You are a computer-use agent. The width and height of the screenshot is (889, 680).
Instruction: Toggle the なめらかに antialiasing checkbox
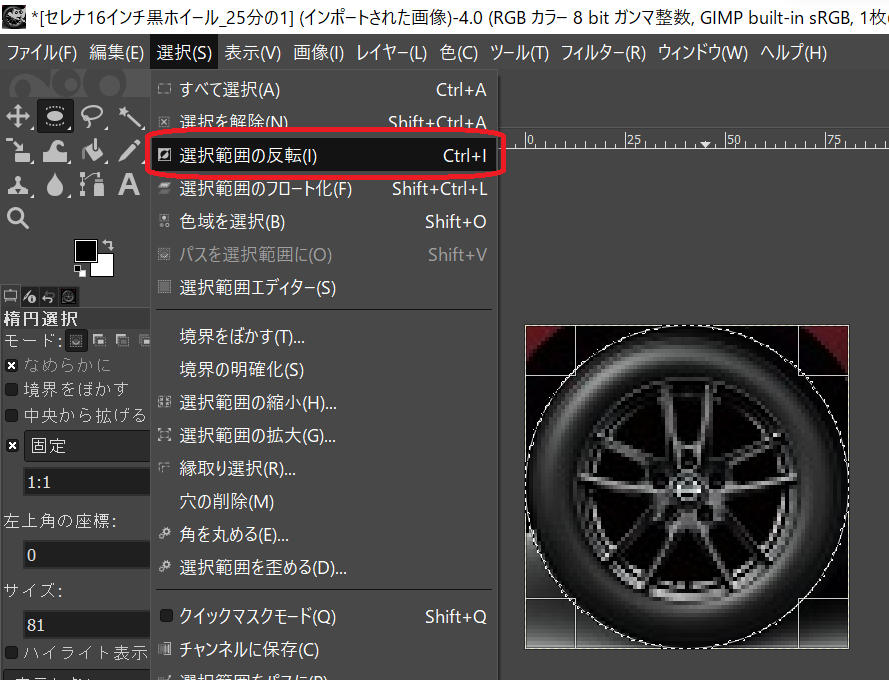click(12, 365)
